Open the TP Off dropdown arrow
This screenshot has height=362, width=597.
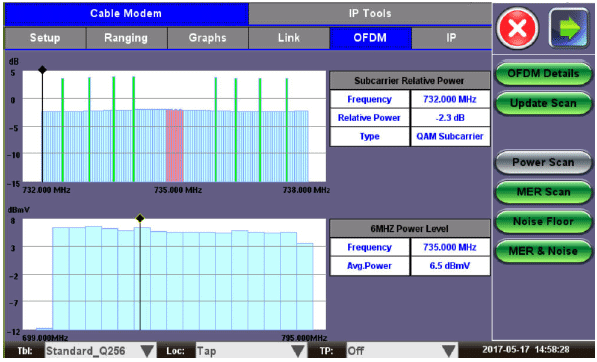pos(449,351)
